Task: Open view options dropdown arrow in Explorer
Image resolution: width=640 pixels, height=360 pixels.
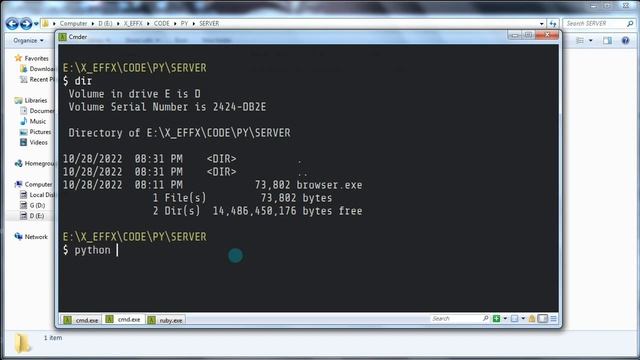Action: coord(590,40)
